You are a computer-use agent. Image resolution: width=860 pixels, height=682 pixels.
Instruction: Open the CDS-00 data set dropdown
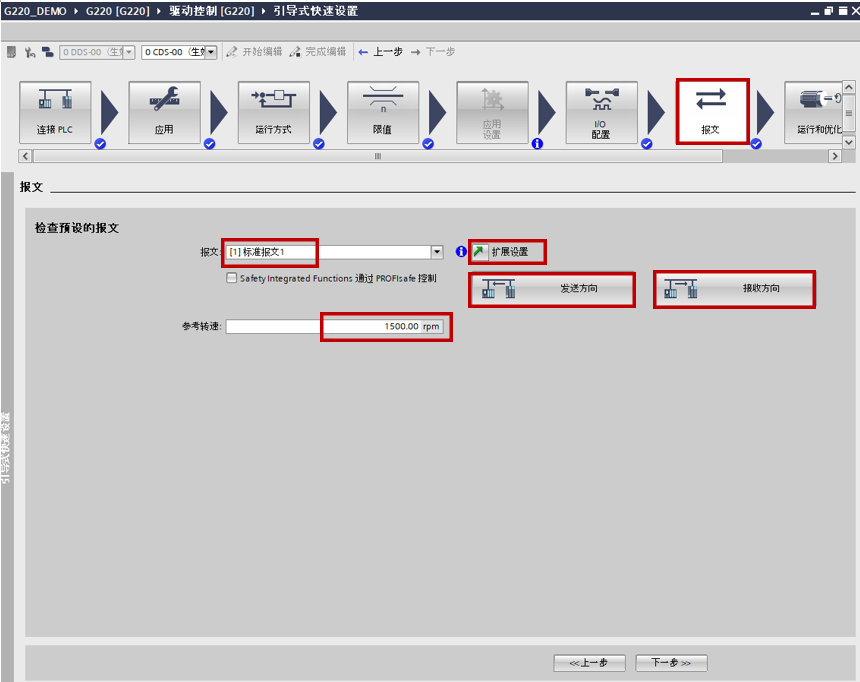click(210, 52)
